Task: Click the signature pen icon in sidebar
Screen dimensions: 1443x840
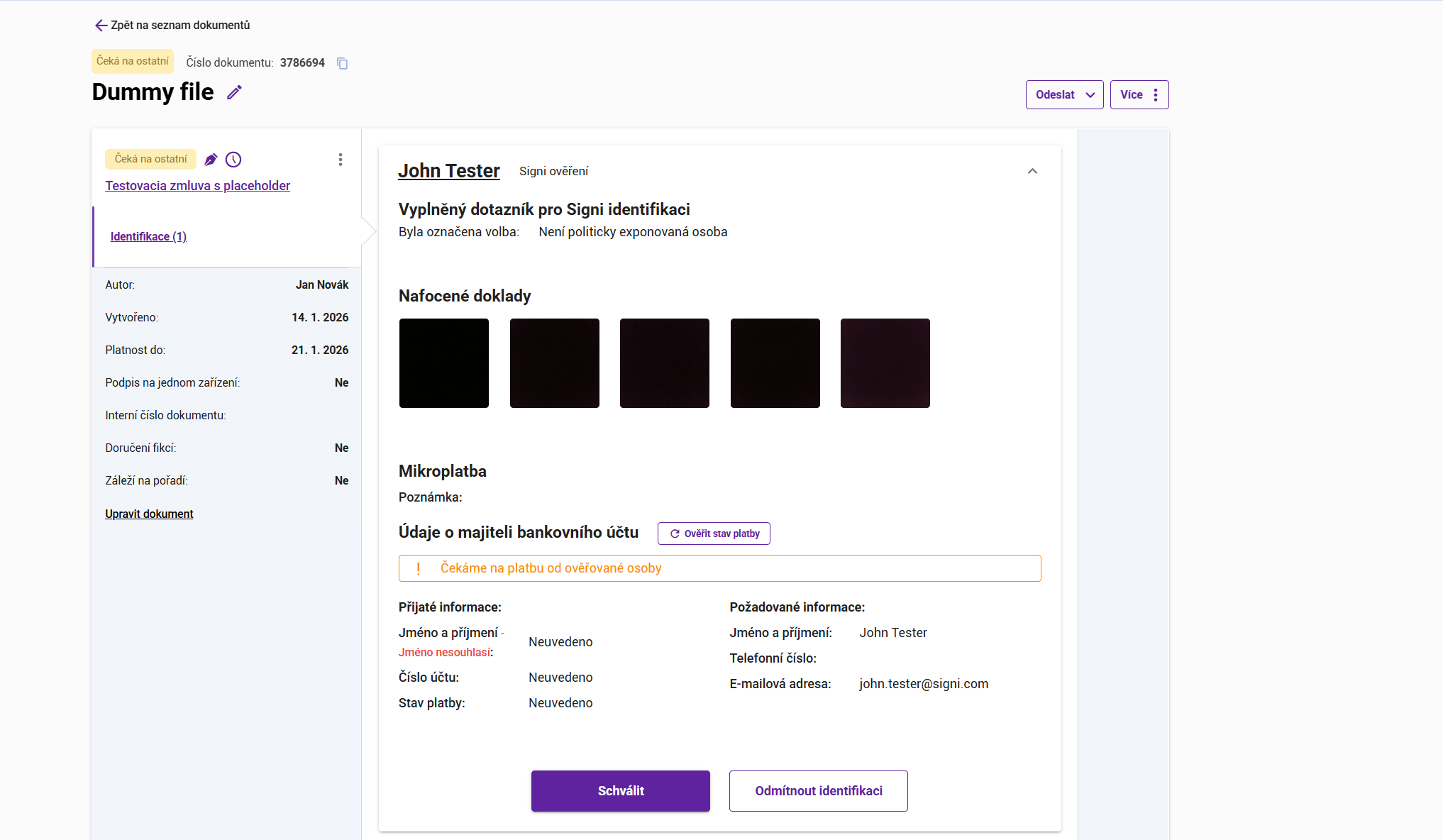Action: point(211,160)
